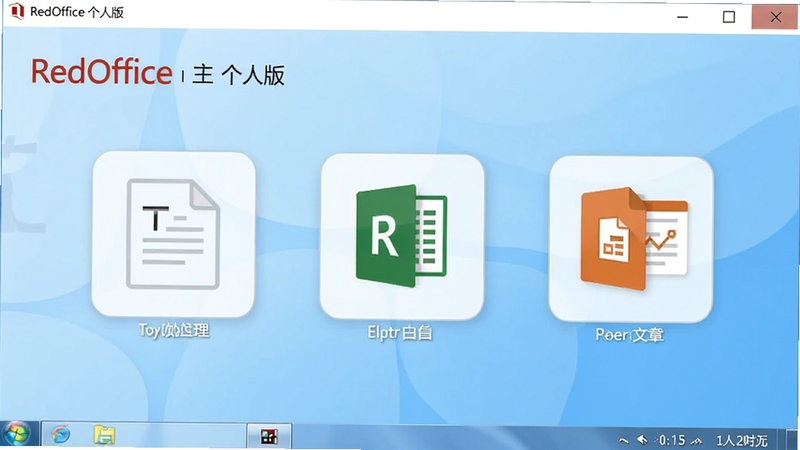Open the Windows Start orb

pyautogui.click(x=16, y=434)
